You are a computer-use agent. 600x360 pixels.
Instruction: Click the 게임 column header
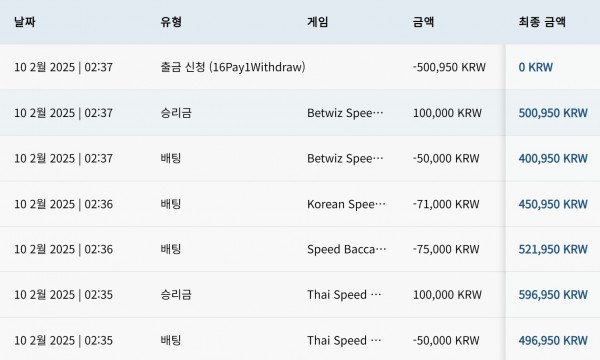318,22
